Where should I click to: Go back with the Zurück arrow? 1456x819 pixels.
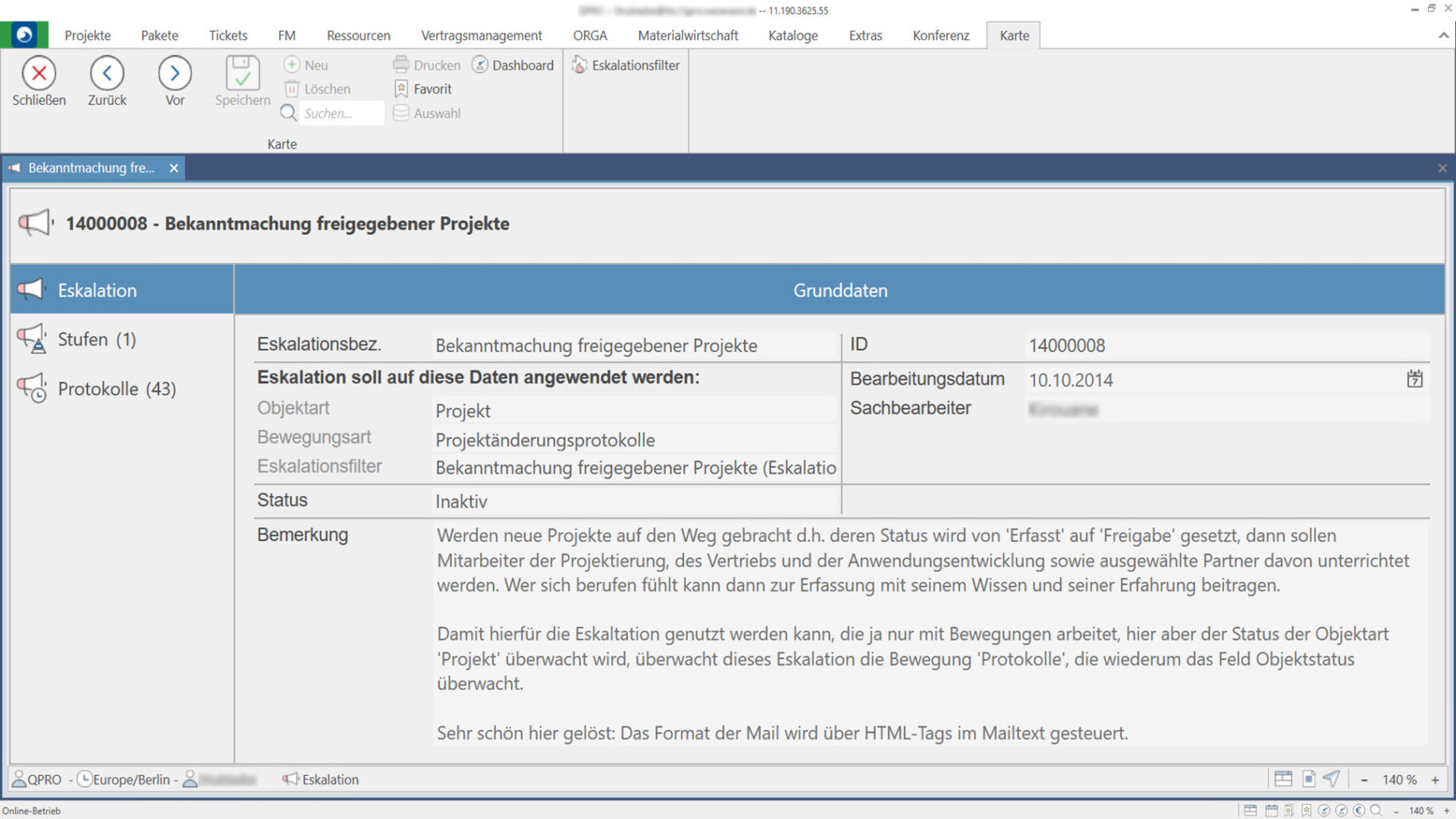coord(106,74)
